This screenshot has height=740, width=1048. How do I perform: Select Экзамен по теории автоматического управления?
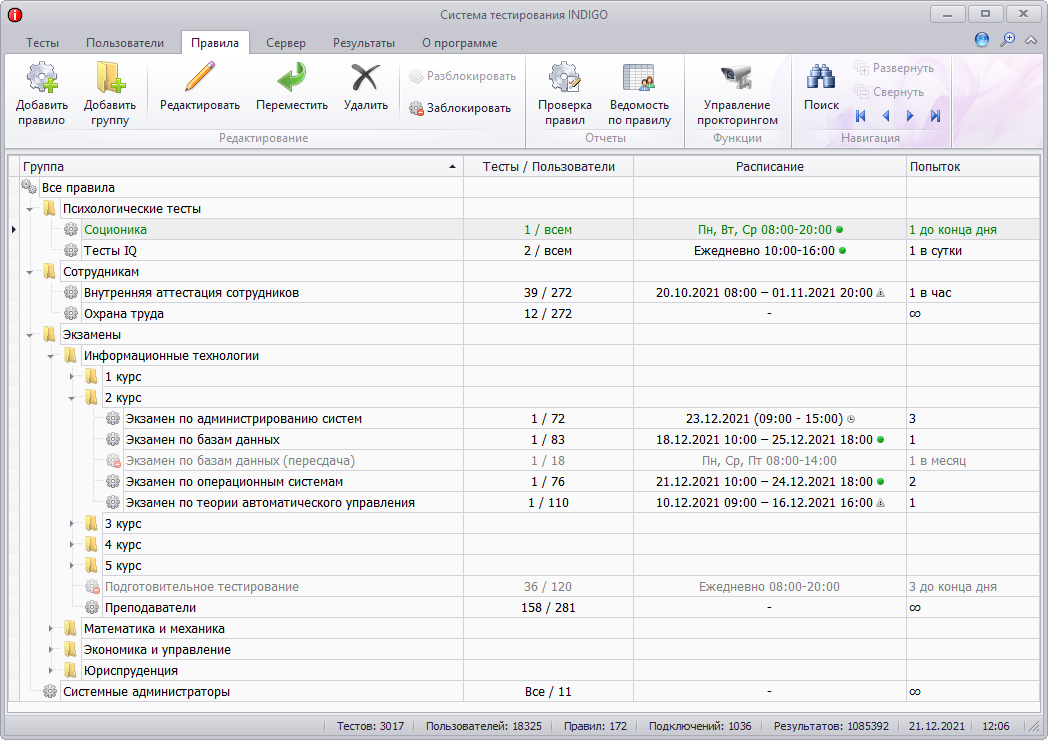[270, 503]
